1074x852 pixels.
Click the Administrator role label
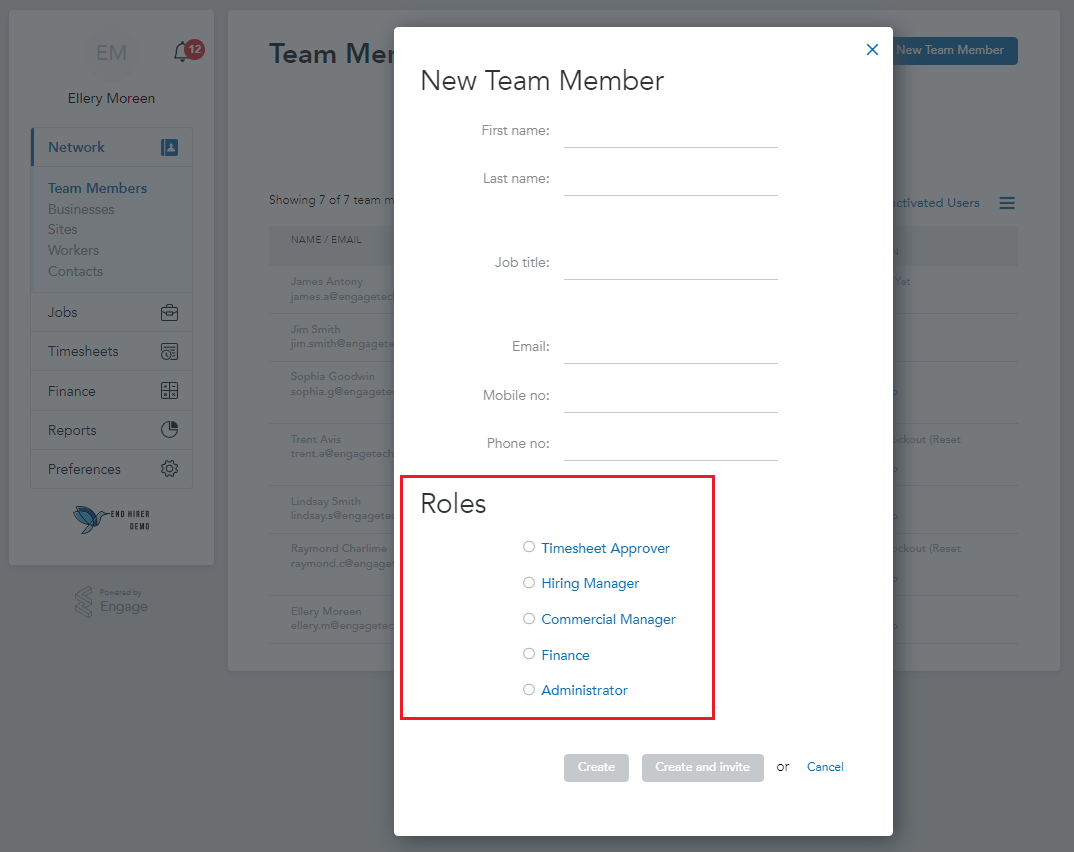[x=584, y=690]
